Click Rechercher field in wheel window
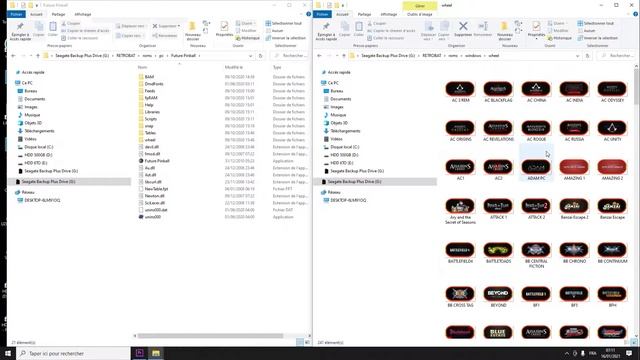The width and height of the screenshot is (640, 360). click(x=616, y=56)
